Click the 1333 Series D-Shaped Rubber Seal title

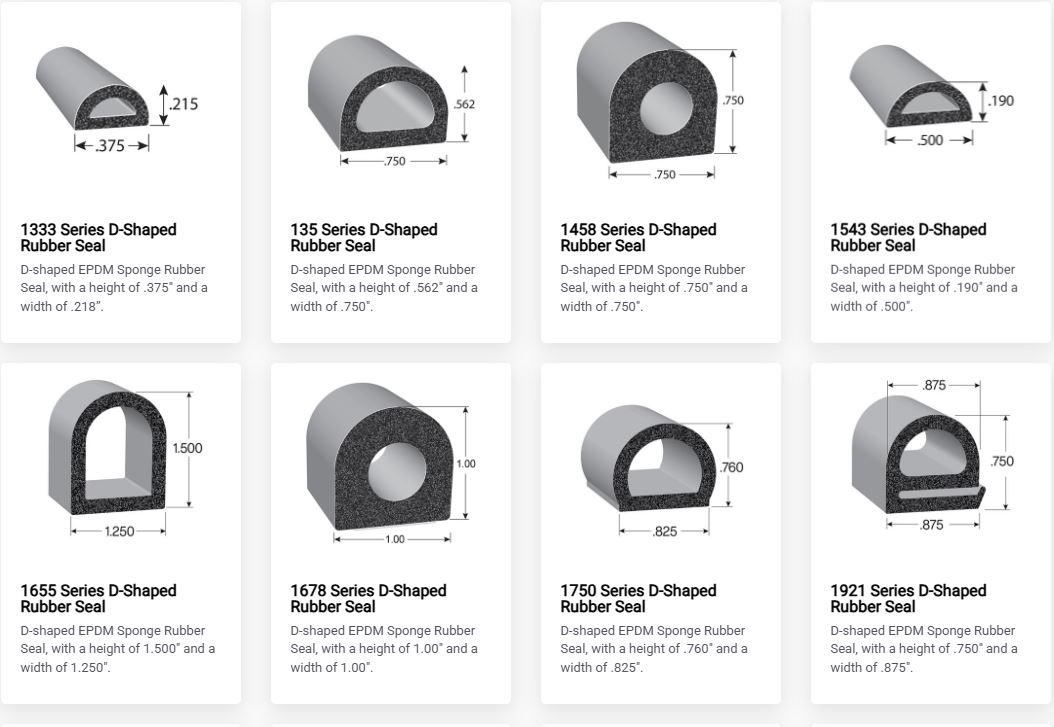tap(98, 238)
